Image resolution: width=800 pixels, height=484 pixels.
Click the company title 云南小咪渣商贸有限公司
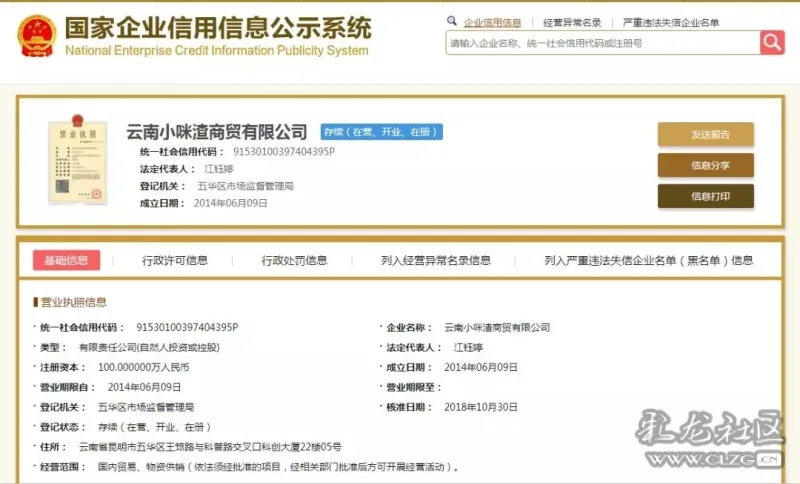(217, 132)
